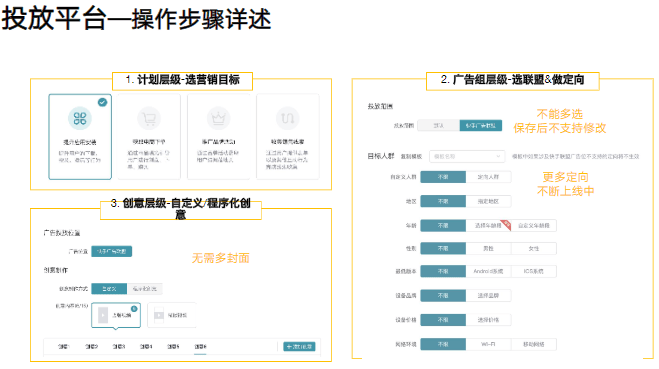
Task: Switch to the third creative tab
Action: click(119, 347)
